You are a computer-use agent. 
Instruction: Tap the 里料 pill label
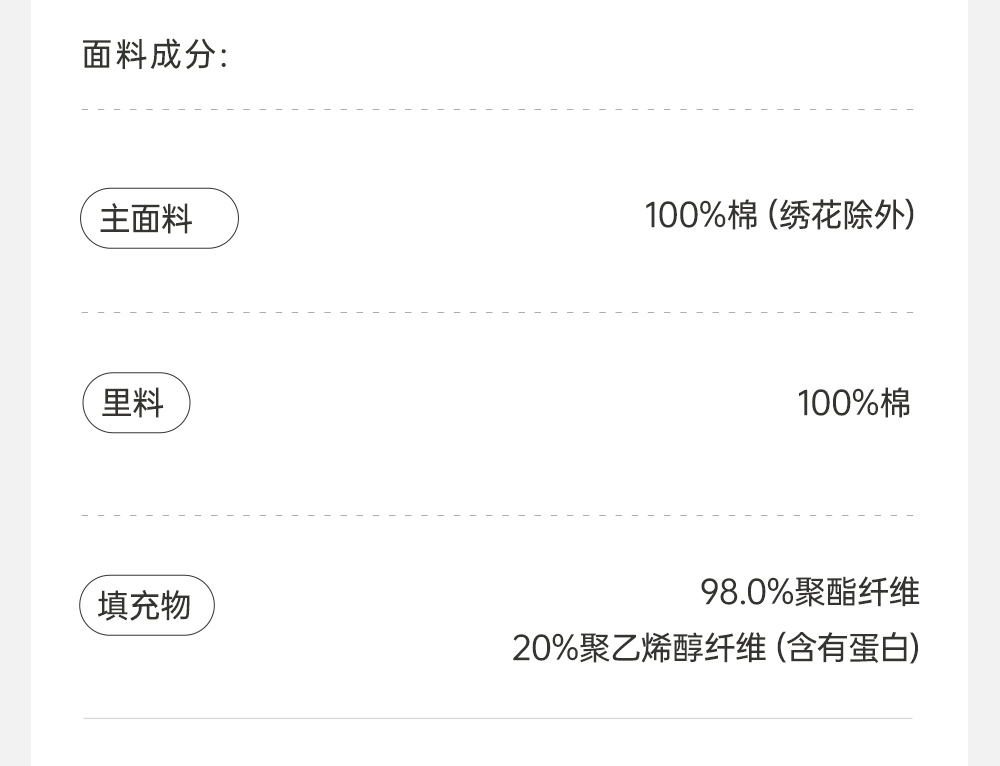coord(135,404)
